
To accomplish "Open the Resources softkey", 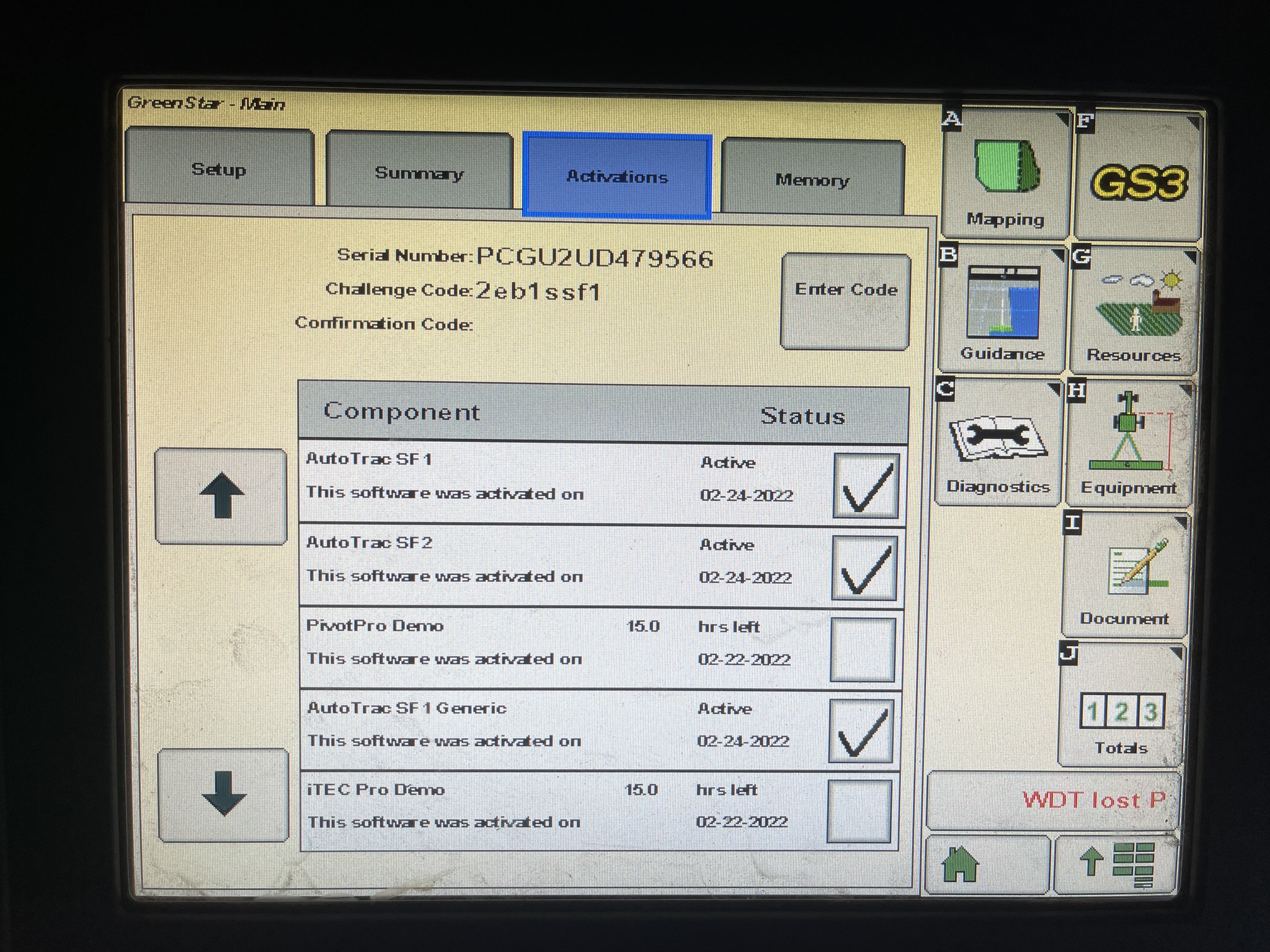I will [1133, 311].
